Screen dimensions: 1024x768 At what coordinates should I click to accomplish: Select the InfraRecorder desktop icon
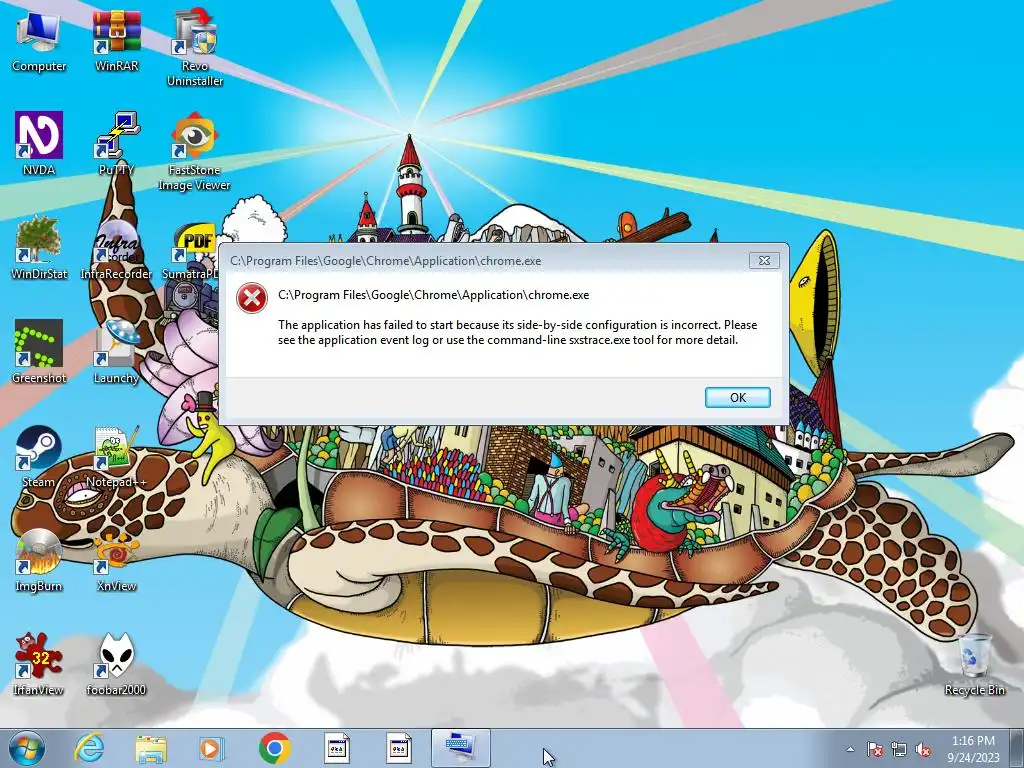tap(116, 248)
